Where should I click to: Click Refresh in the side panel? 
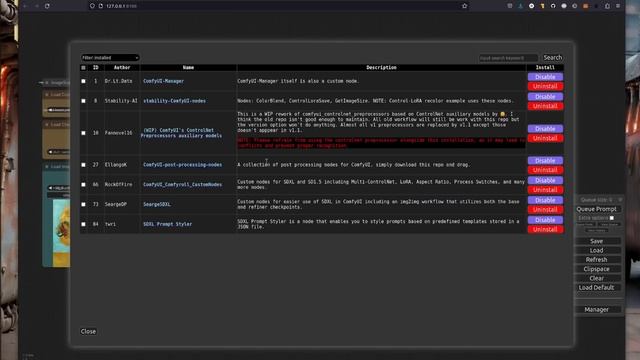(x=596, y=260)
